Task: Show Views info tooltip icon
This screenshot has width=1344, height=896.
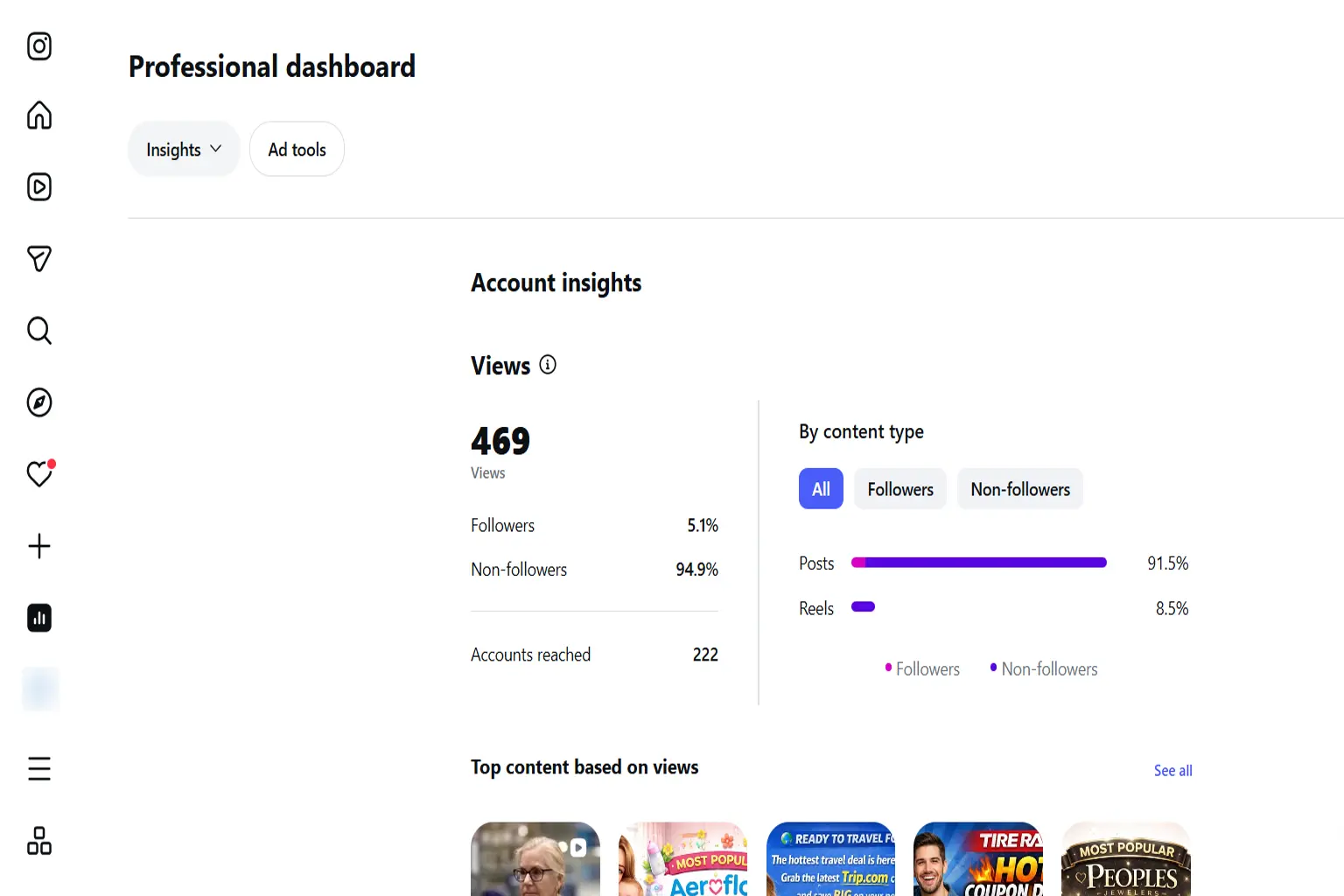Action: point(548,365)
